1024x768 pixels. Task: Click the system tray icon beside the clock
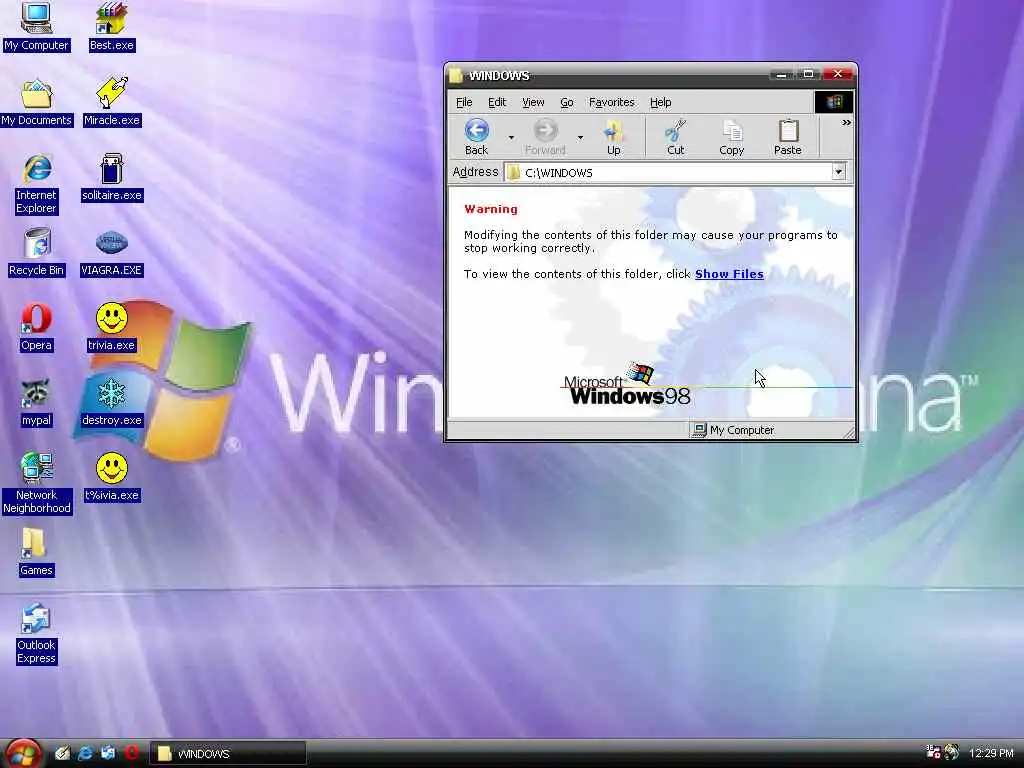pos(952,753)
